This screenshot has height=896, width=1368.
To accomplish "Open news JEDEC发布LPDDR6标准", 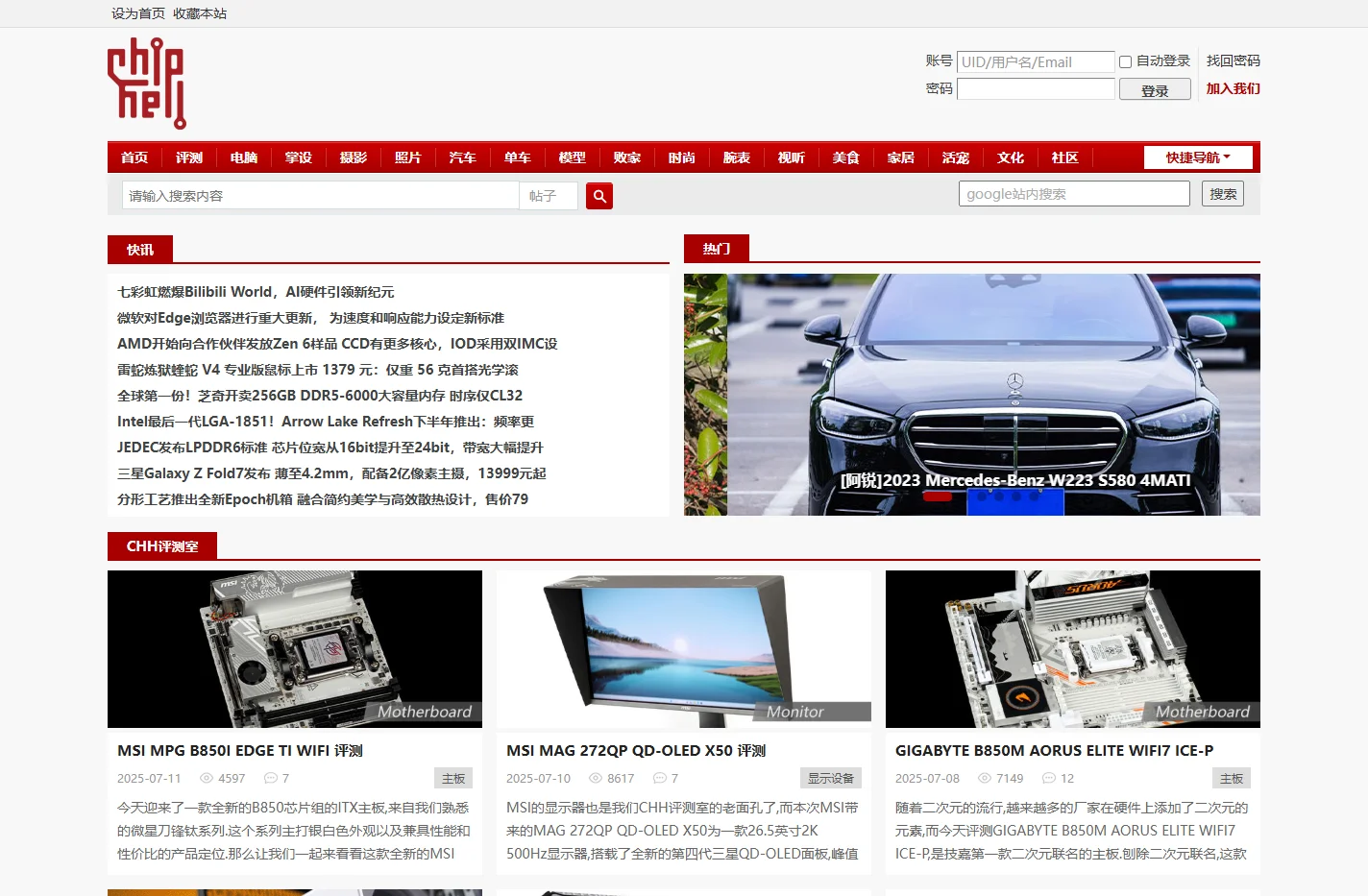I will [x=330, y=448].
